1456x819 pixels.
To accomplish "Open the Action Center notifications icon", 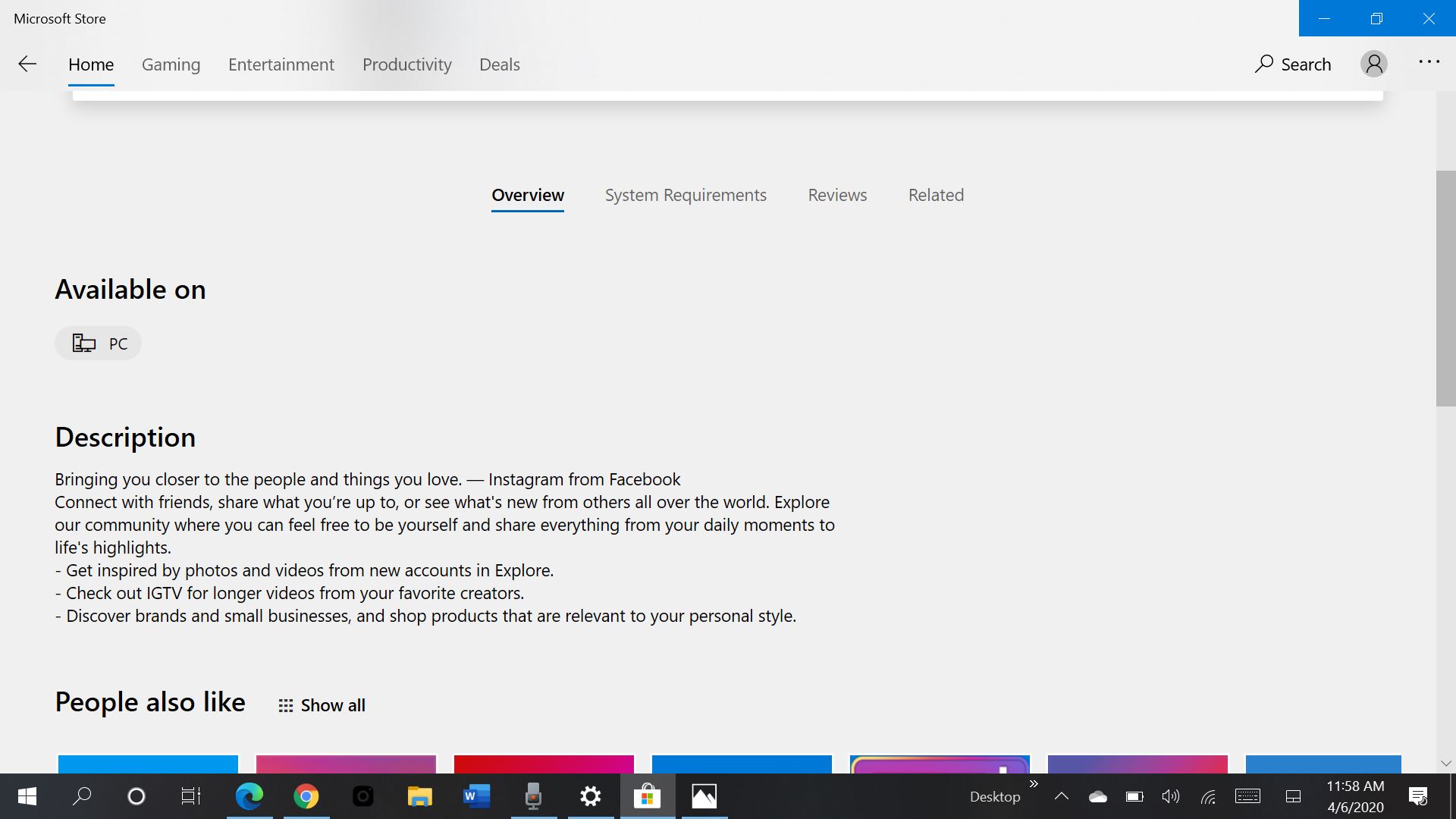I will 1418,796.
